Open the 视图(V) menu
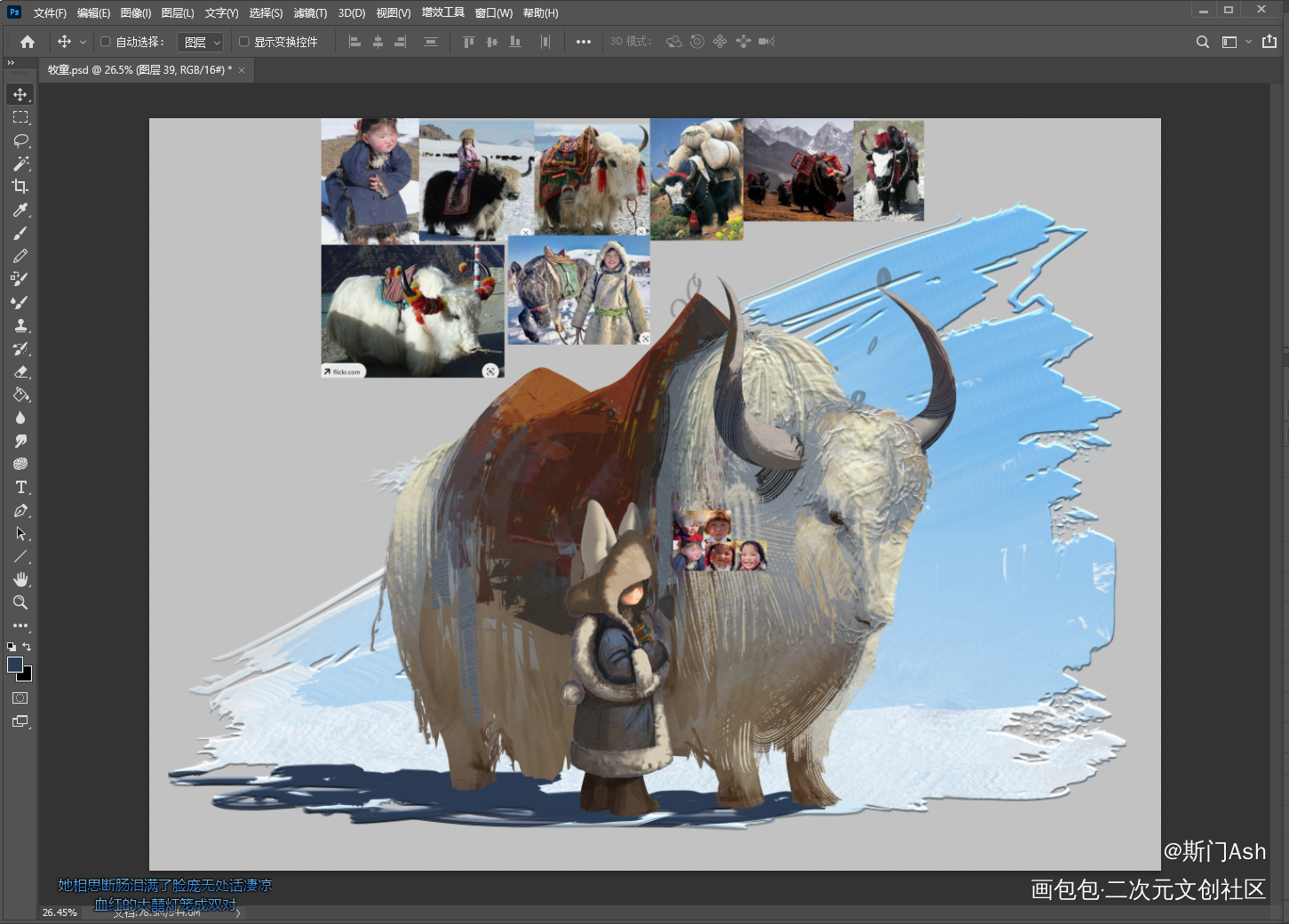 click(x=394, y=12)
